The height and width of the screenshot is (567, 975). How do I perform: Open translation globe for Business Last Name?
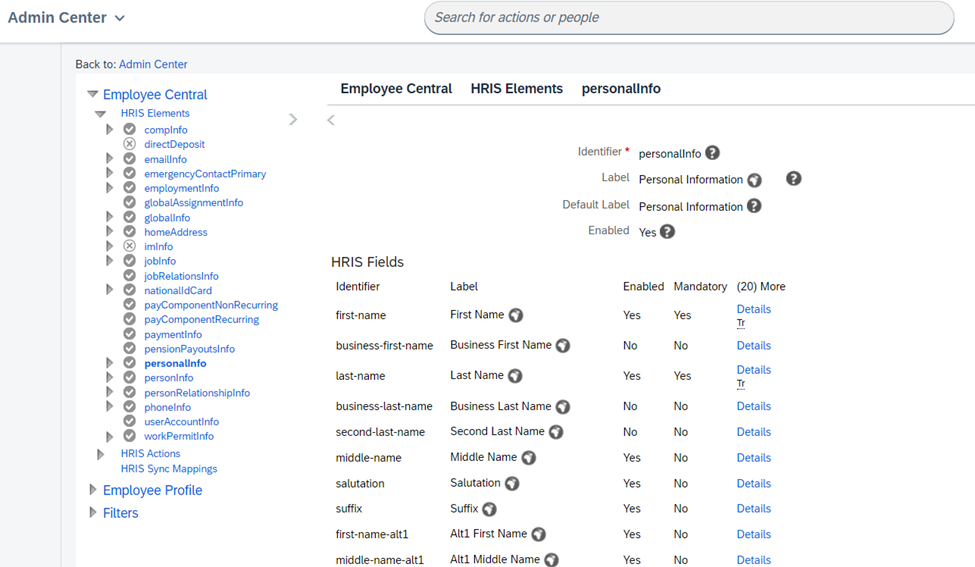point(563,407)
